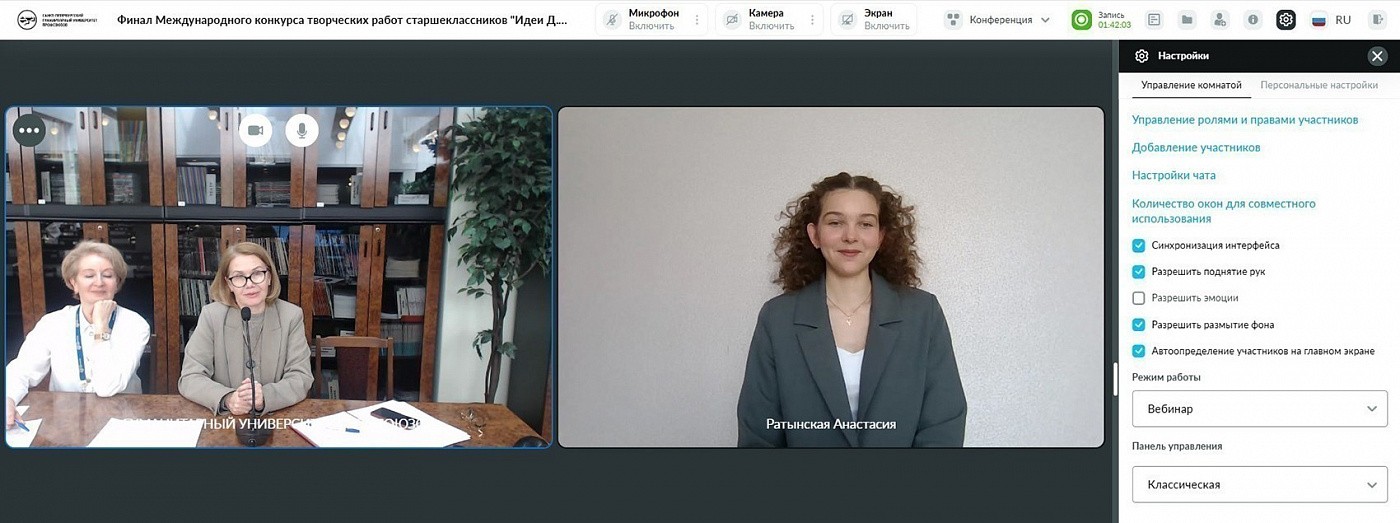Expand the Конференция layout dropdown
The width and height of the screenshot is (1400, 523).
pos(998,20)
